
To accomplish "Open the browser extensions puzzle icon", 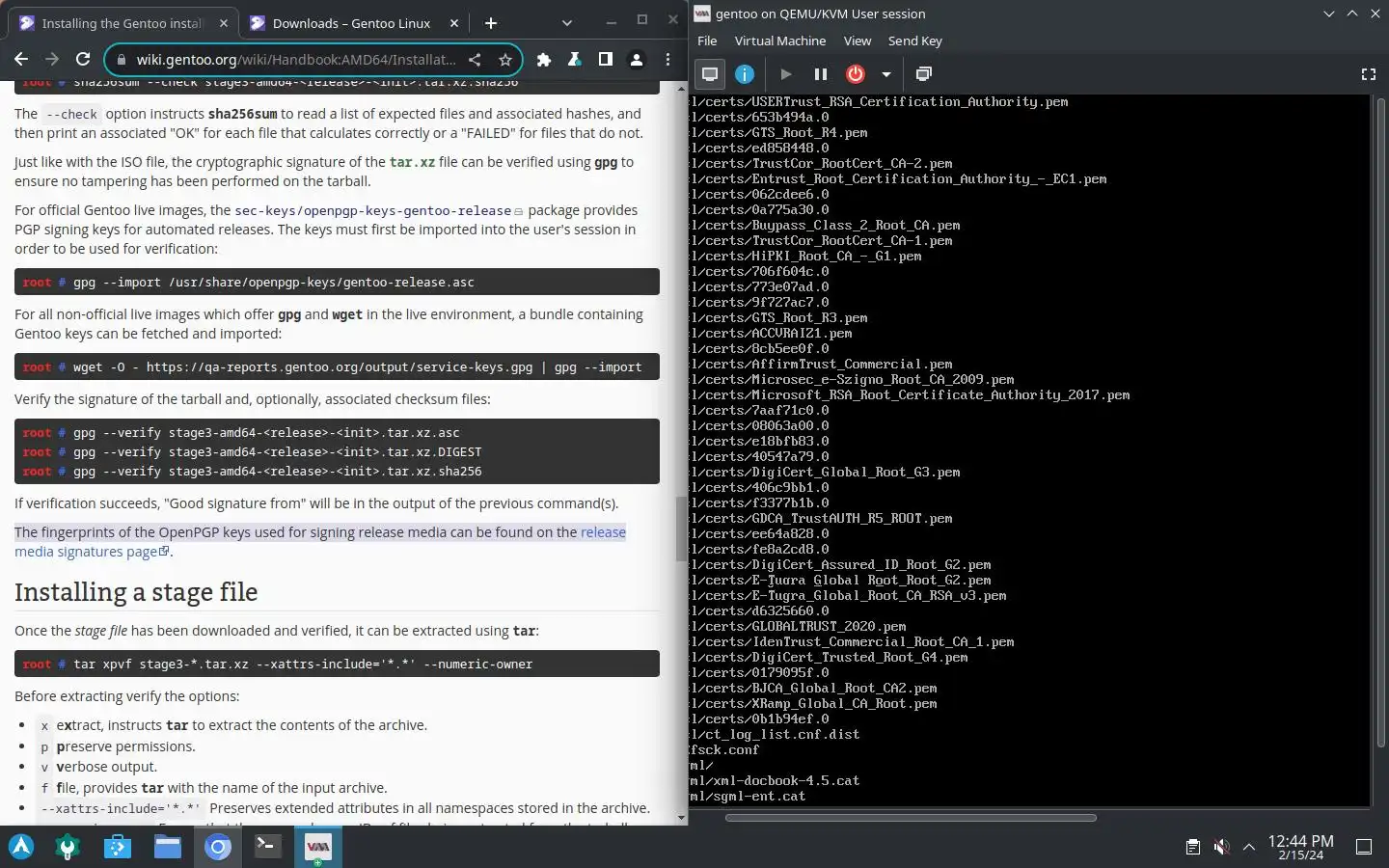I will [544, 60].
